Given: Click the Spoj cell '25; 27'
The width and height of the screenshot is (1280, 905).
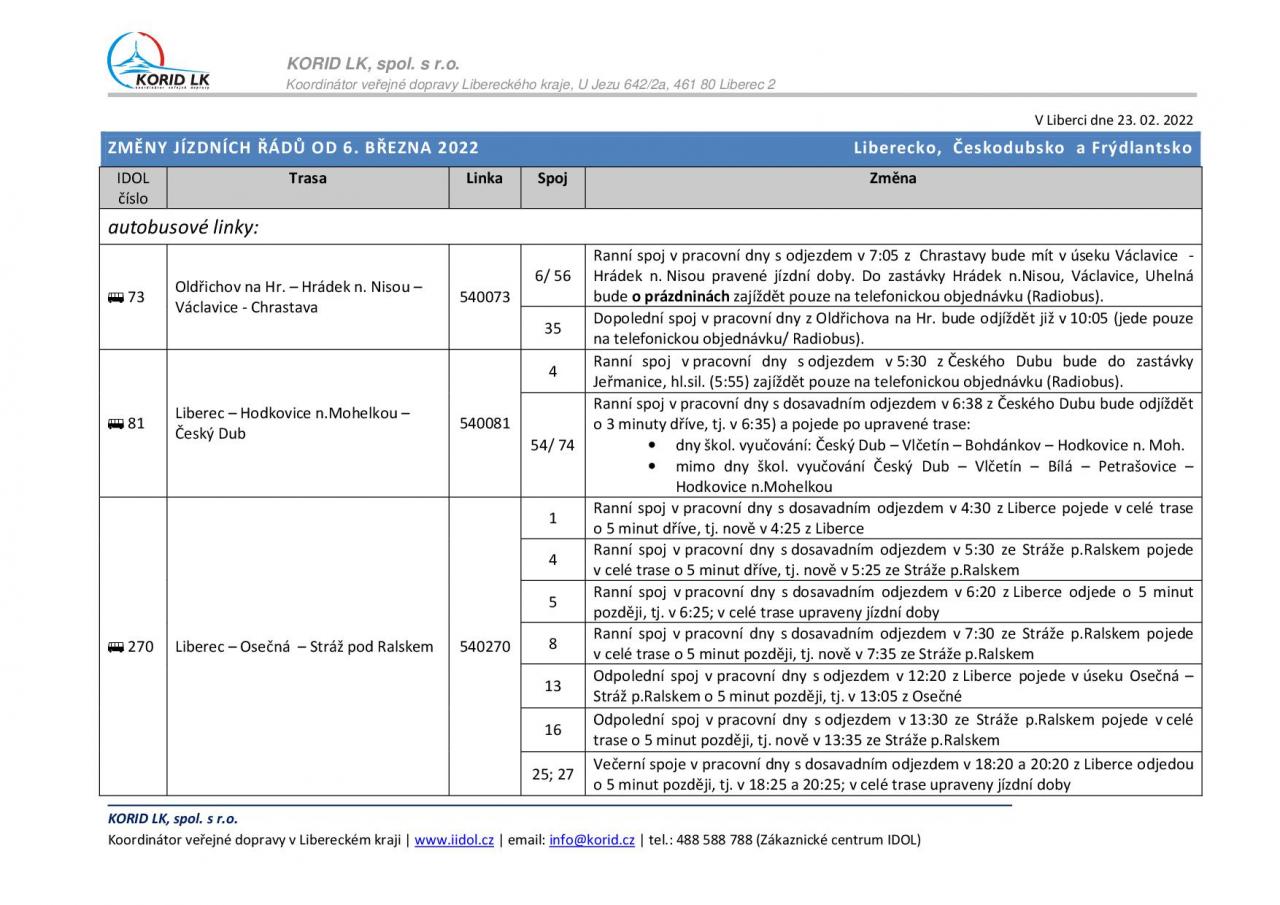Looking at the screenshot, I should [552, 774].
